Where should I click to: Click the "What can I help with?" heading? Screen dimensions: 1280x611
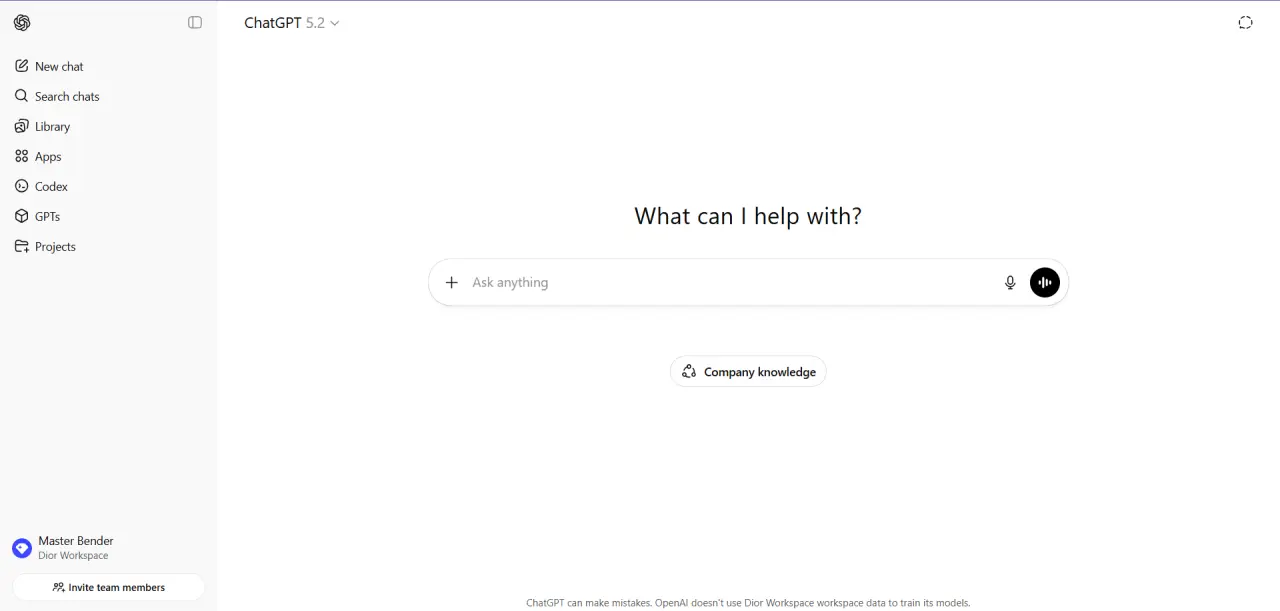[748, 216]
